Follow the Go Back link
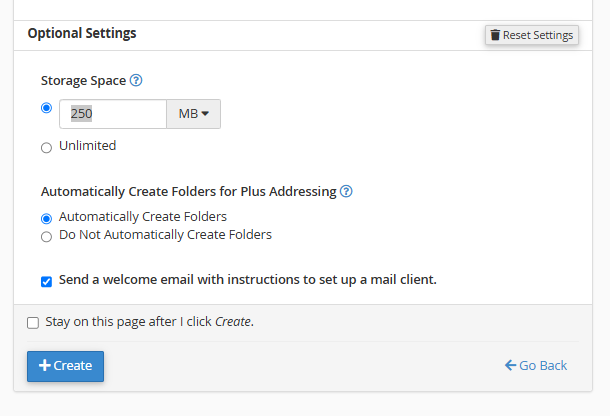The width and height of the screenshot is (610, 416). pyautogui.click(x=536, y=365)
